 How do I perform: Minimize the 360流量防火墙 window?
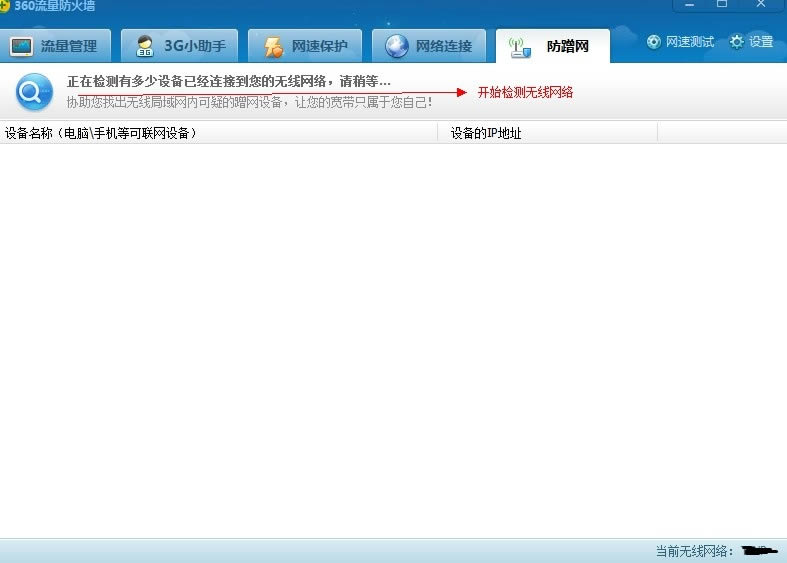click(x=687, y=5)
